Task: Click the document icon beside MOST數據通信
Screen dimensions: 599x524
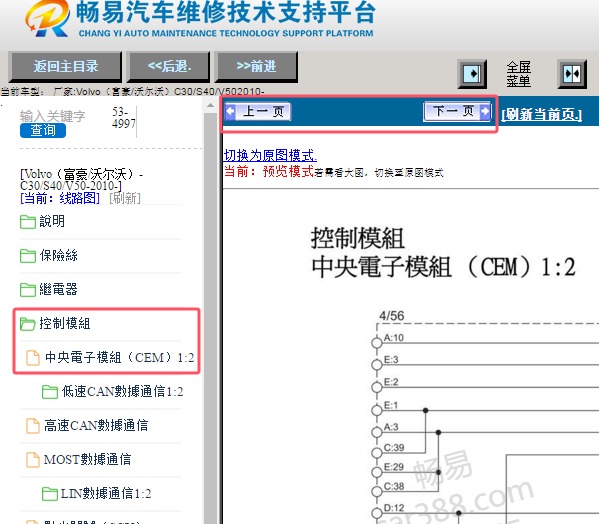Action: [x=32, y=460]
